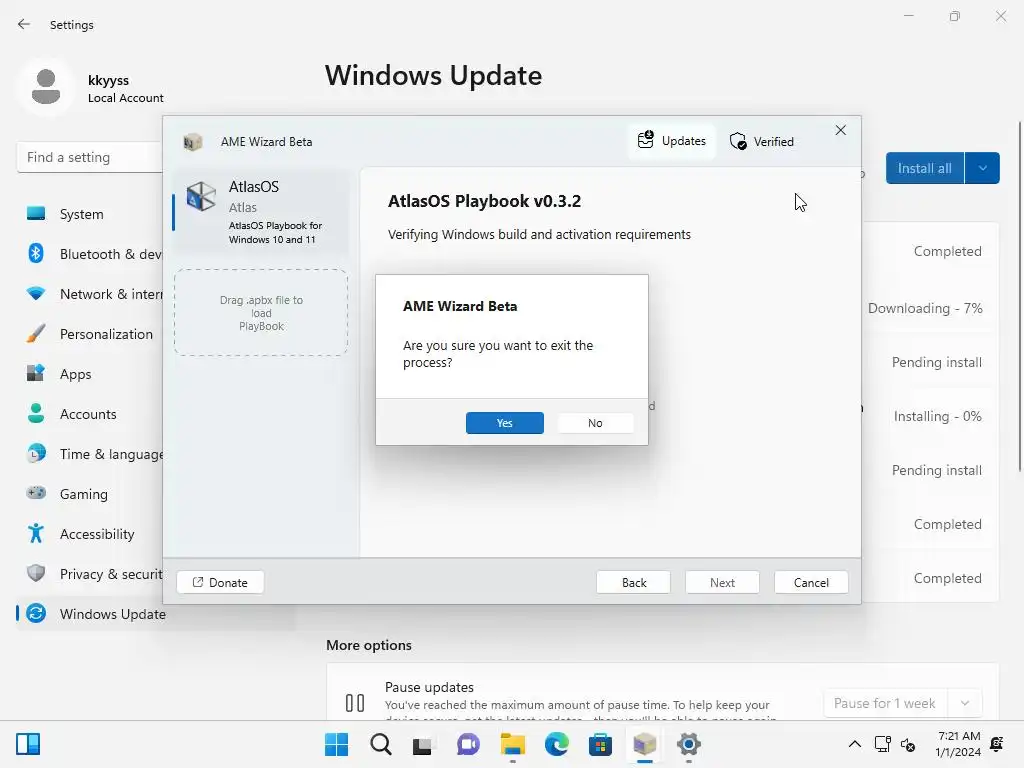The image size is (1024, 768).
Task: Open Bluetooth & devices settings
Action: (91, 254)
